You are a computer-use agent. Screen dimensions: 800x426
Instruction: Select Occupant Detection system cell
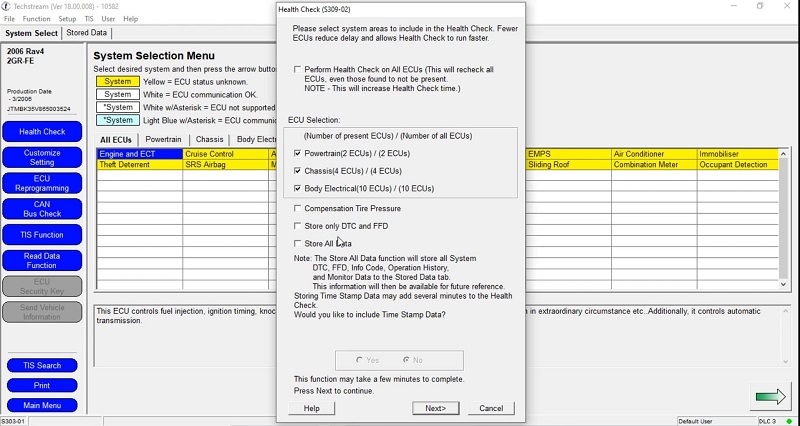(738, 164)
